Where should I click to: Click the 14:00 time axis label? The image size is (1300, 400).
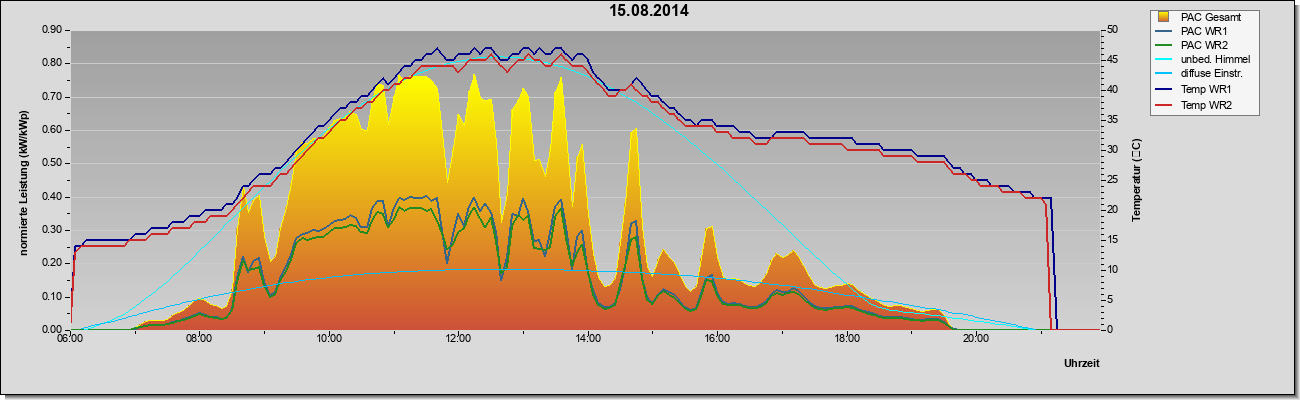click(x=588, y=339)
